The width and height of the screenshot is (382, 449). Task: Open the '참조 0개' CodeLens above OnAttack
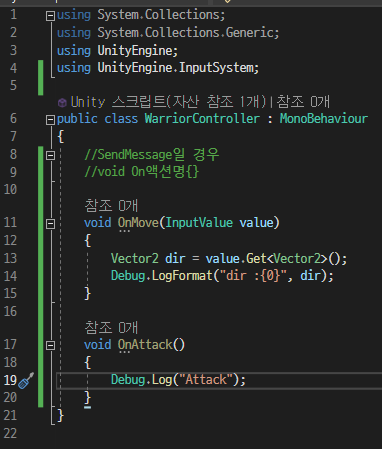tap(111, 327)
